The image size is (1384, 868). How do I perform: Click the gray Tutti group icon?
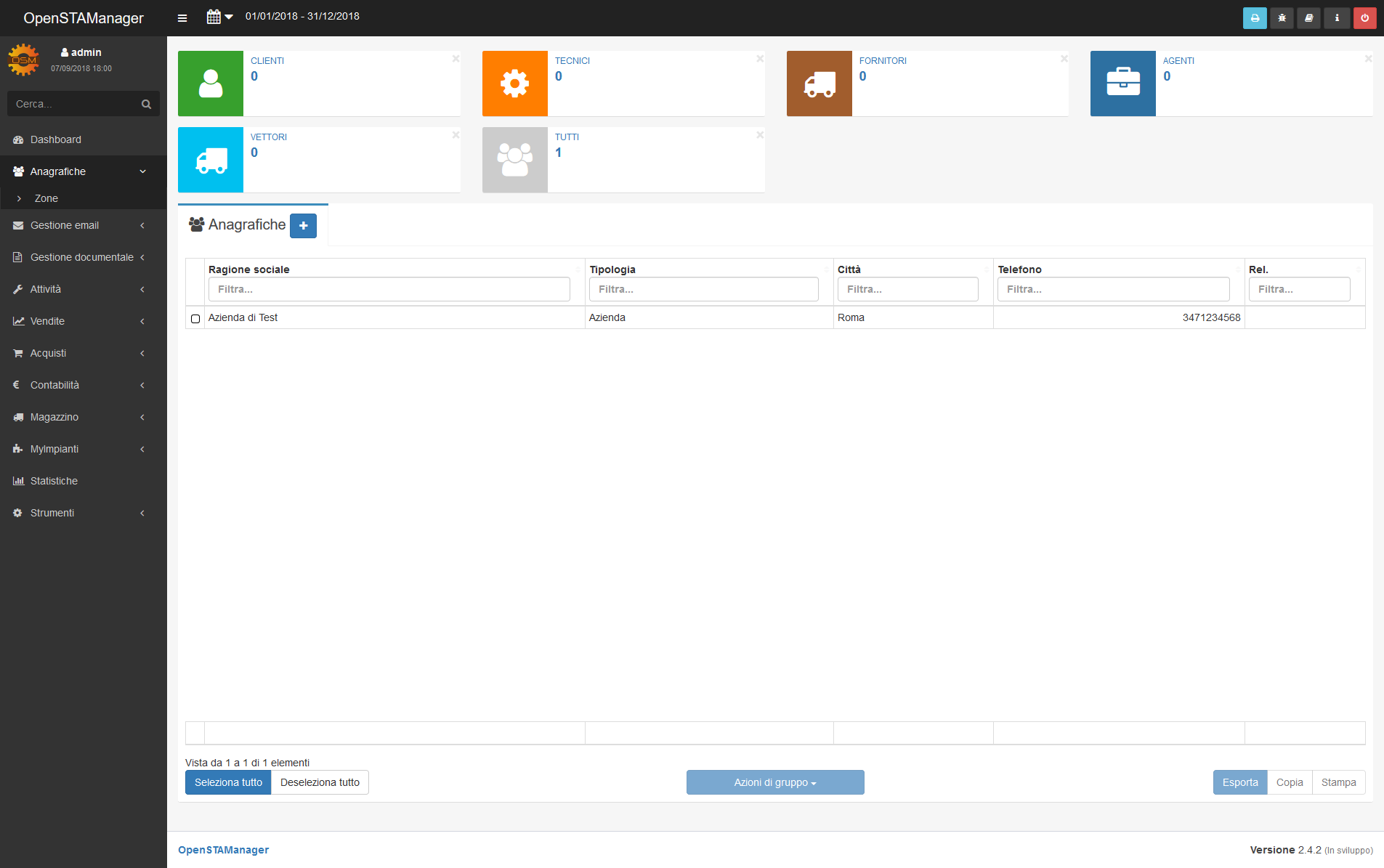tap(515, 160)
